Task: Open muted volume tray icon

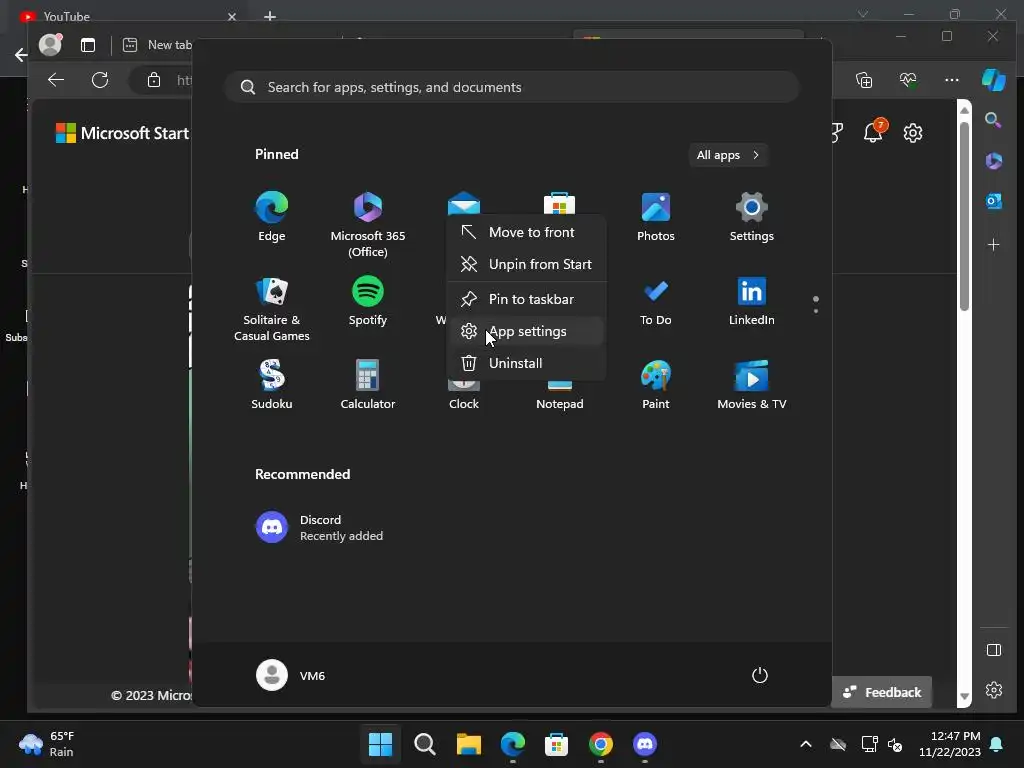Action: coord(895,744)
